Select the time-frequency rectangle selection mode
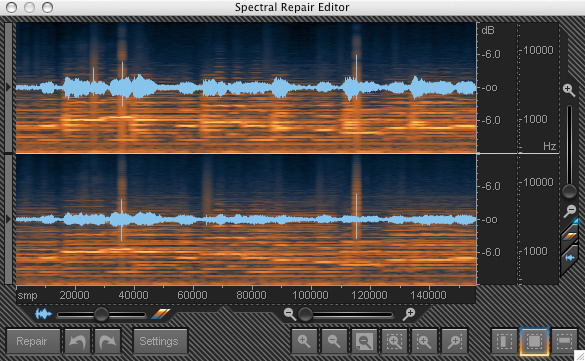This screenshot has height=361, width=585. pyautogui.click(x=534, y=341)
